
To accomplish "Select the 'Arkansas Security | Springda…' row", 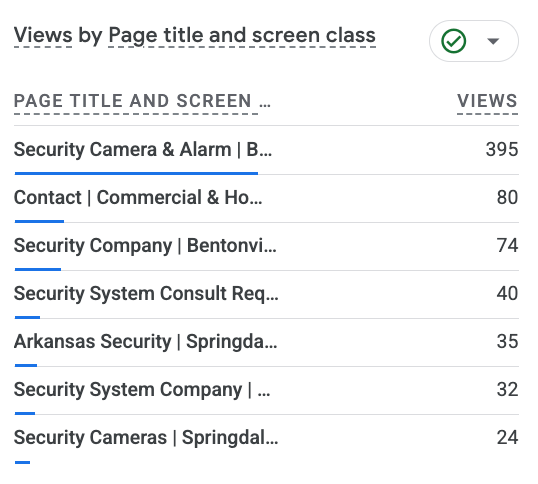I will (x=266, y=342).
